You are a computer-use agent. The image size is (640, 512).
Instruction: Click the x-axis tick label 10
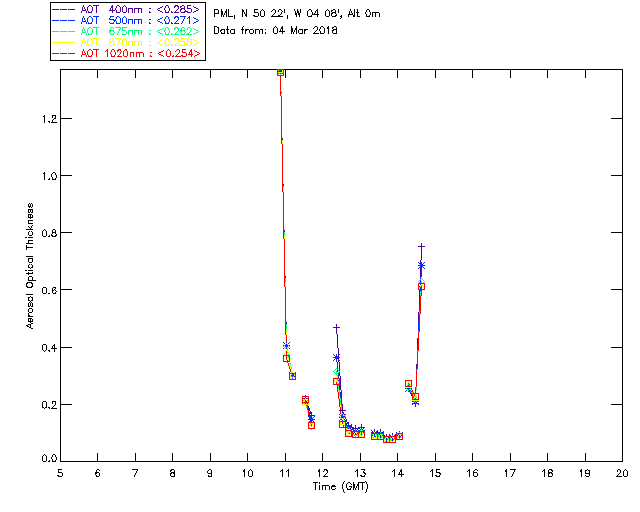coord(247,473)
